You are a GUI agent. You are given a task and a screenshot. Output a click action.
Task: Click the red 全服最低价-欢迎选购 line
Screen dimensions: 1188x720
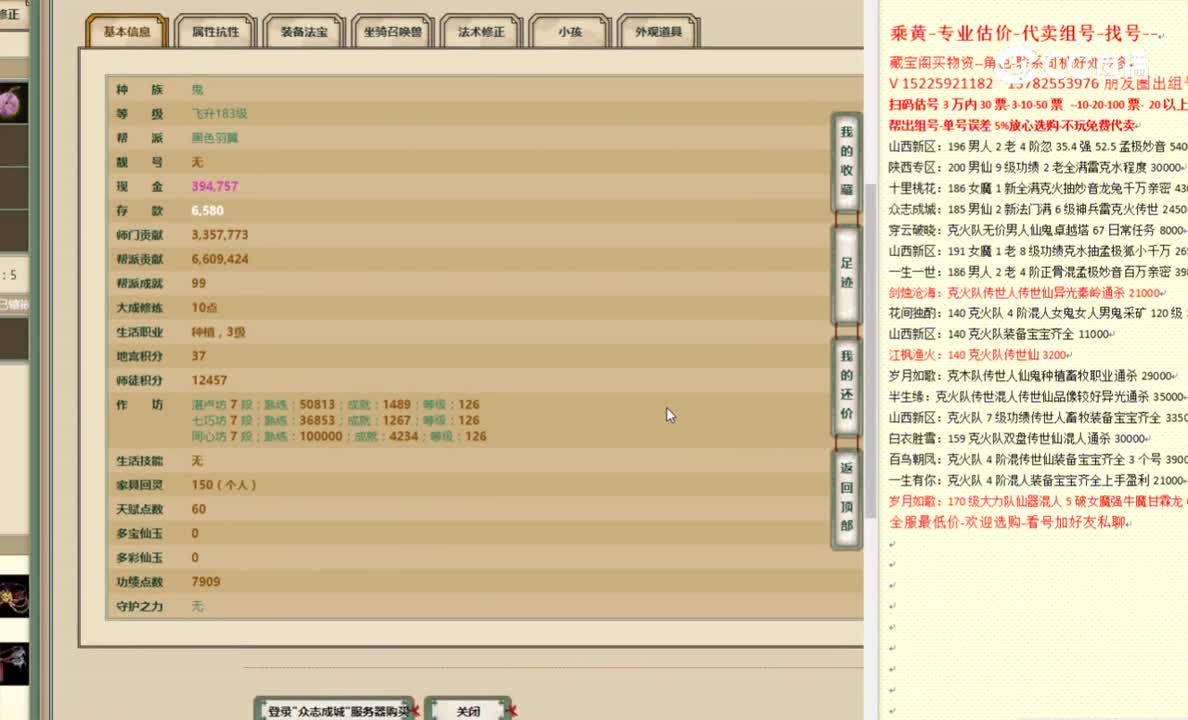[1009, 522]
